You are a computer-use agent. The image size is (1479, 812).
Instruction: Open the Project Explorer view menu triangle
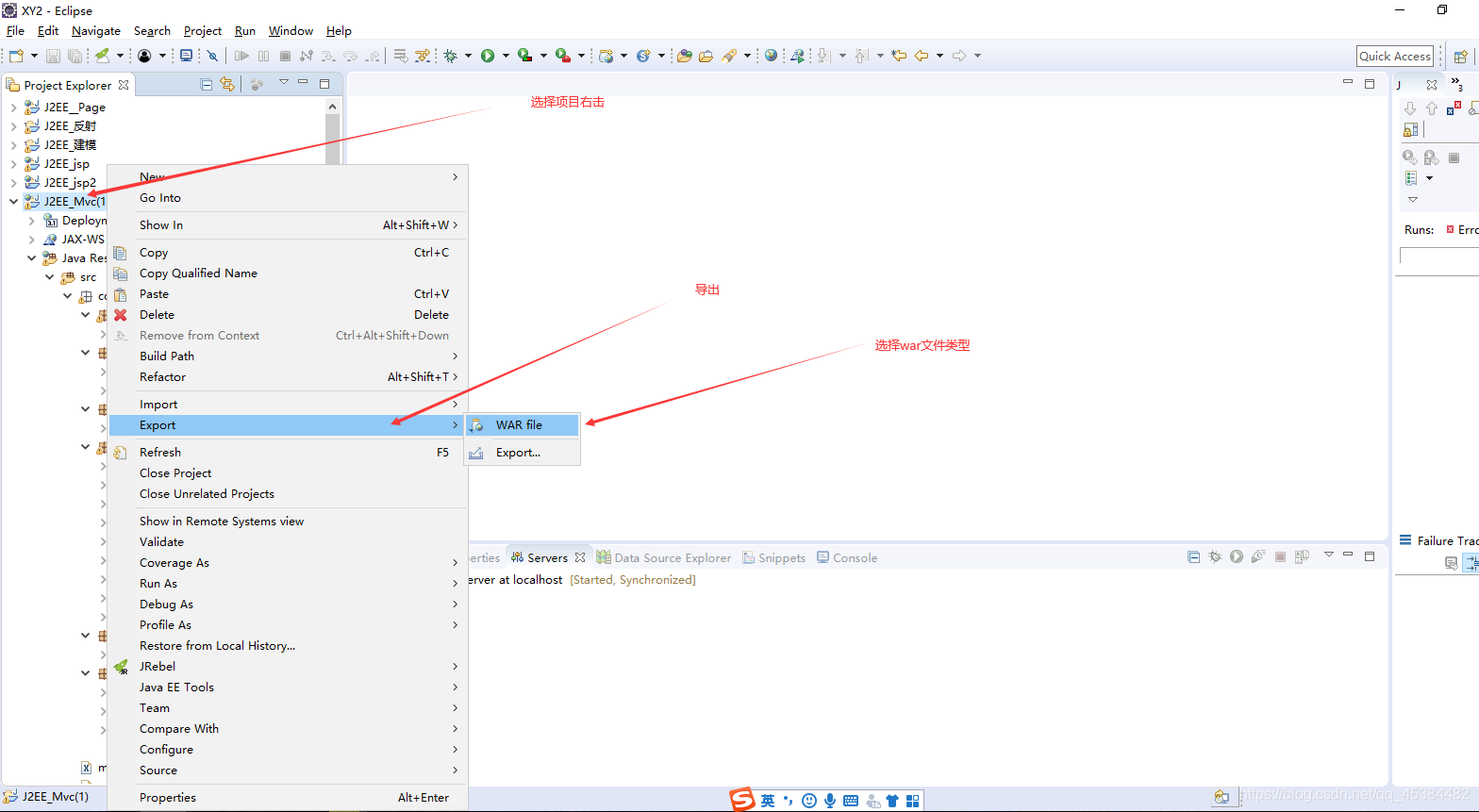click(x=283, y=83)
